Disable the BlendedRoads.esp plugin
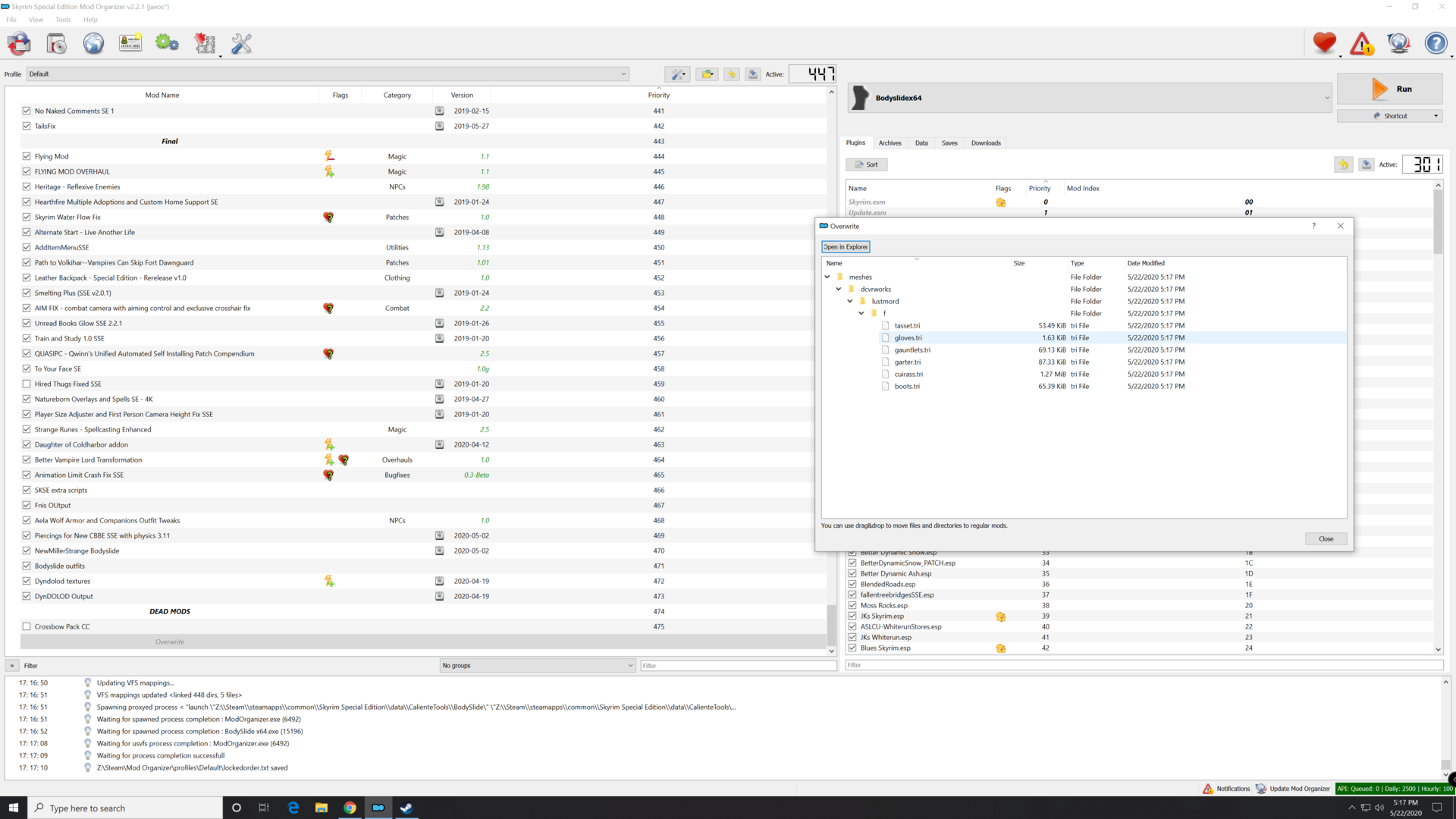 852,584
